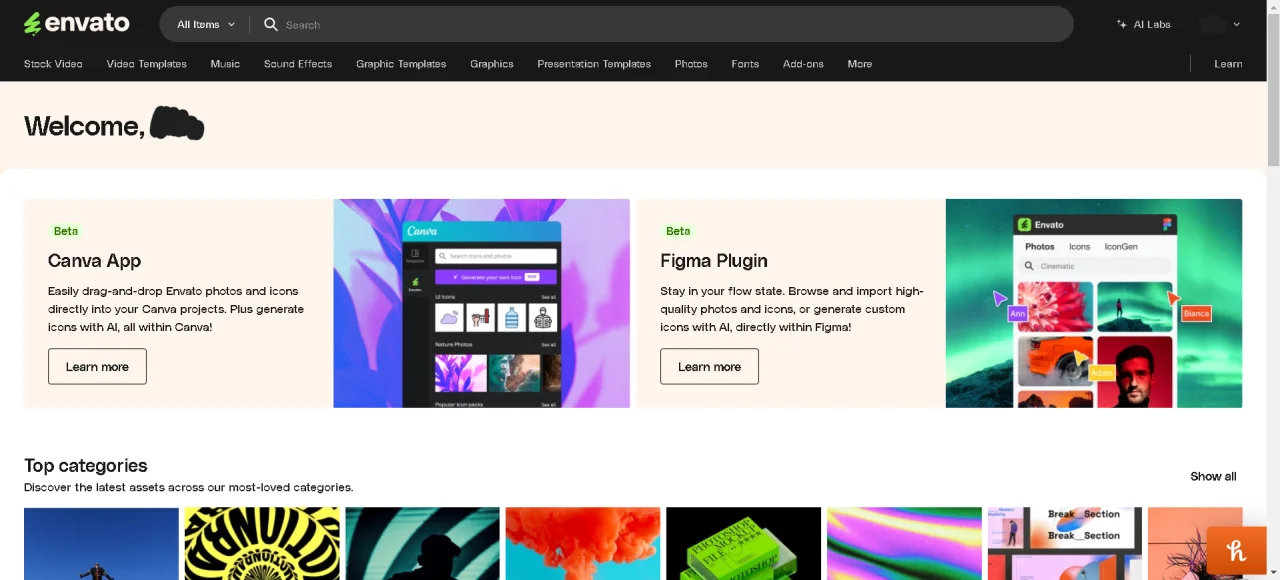
Task: Open Presentation Templates category
Action: pyautogui.click(x=594, y=64)
